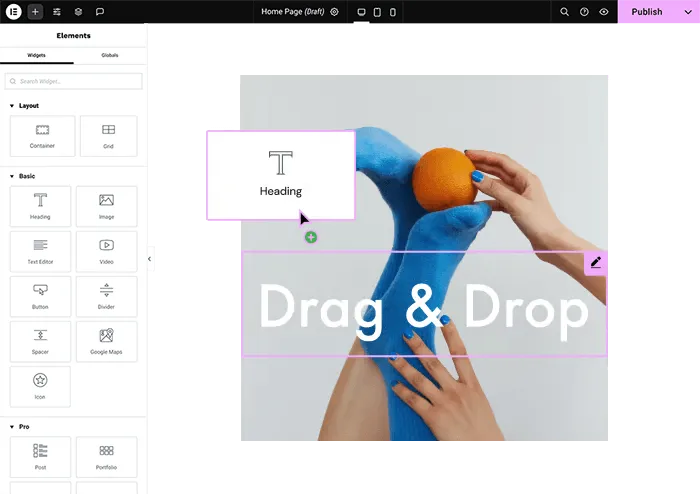Collapse the Layout widgets section

12,105
